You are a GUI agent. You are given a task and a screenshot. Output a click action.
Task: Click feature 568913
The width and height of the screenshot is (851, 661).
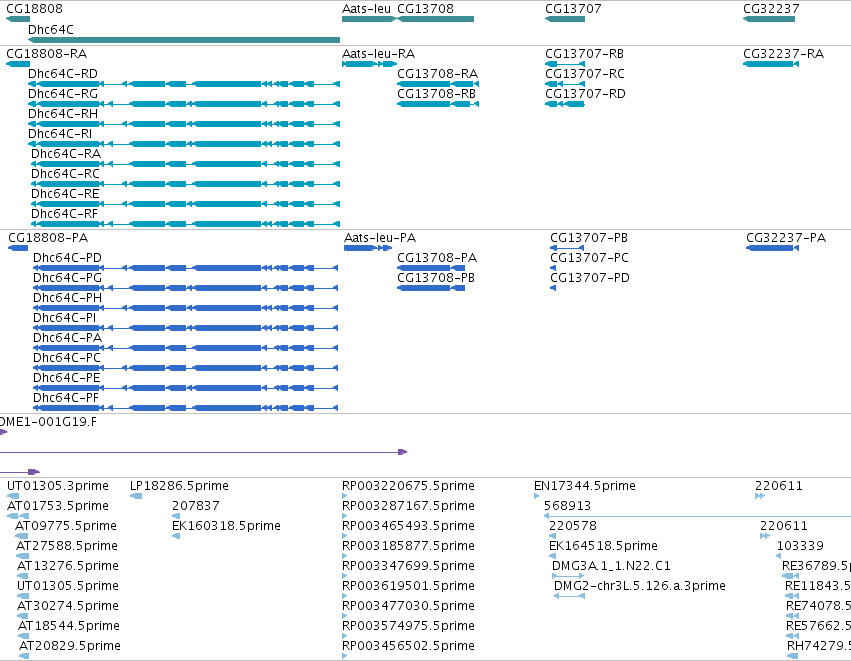coord(697,516)
